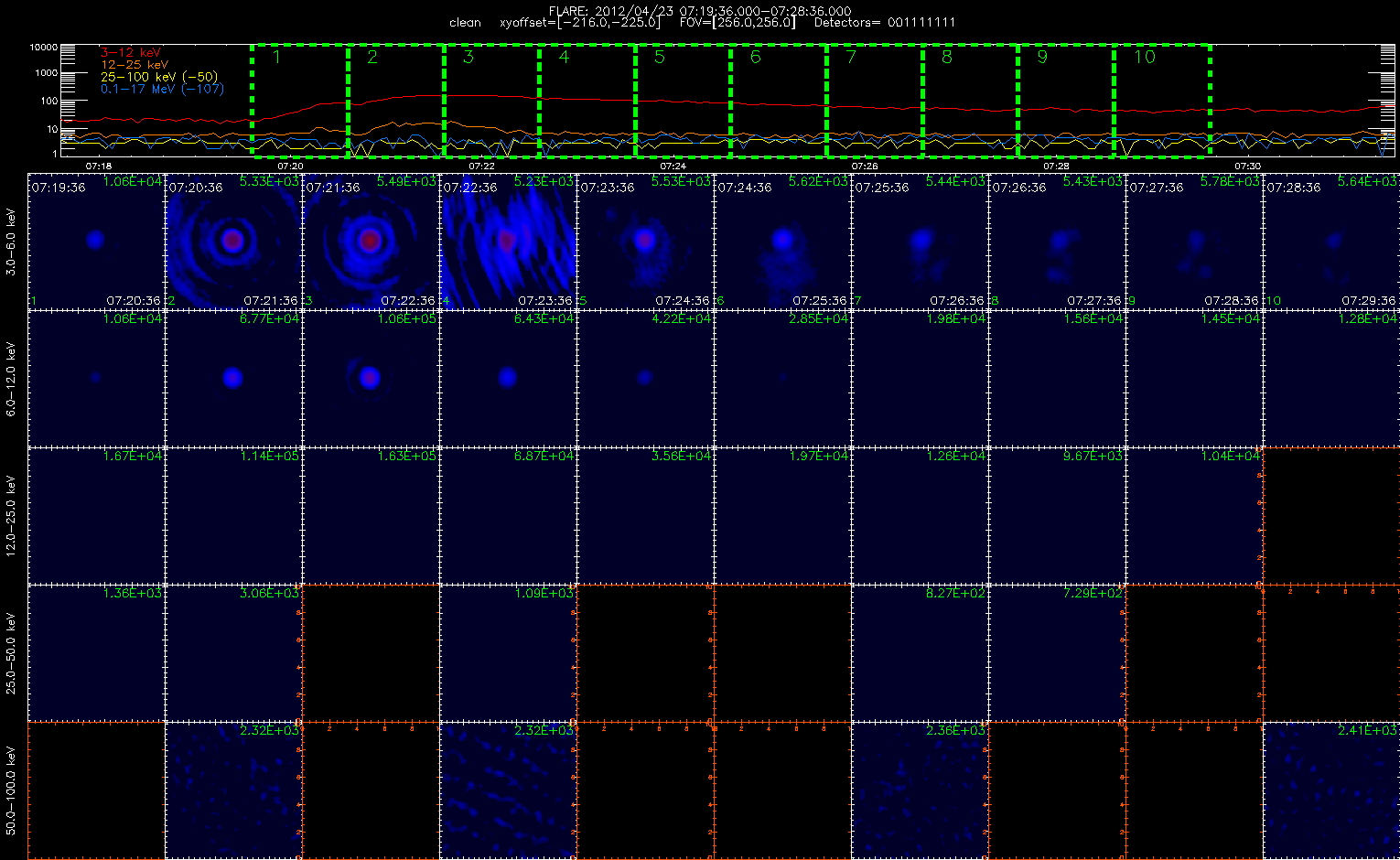Open the 3-6 keV image starting 07:28:36
The height and width of the screenshot is (860, 1400).
coord(1331,241)
